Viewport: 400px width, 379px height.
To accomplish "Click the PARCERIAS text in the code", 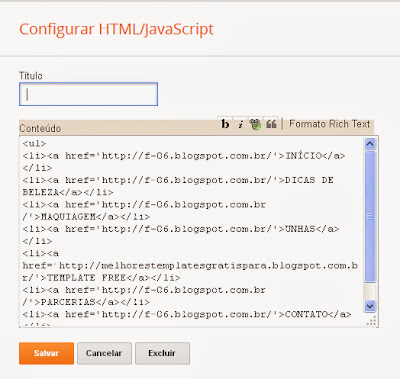I will coord(68,302).
